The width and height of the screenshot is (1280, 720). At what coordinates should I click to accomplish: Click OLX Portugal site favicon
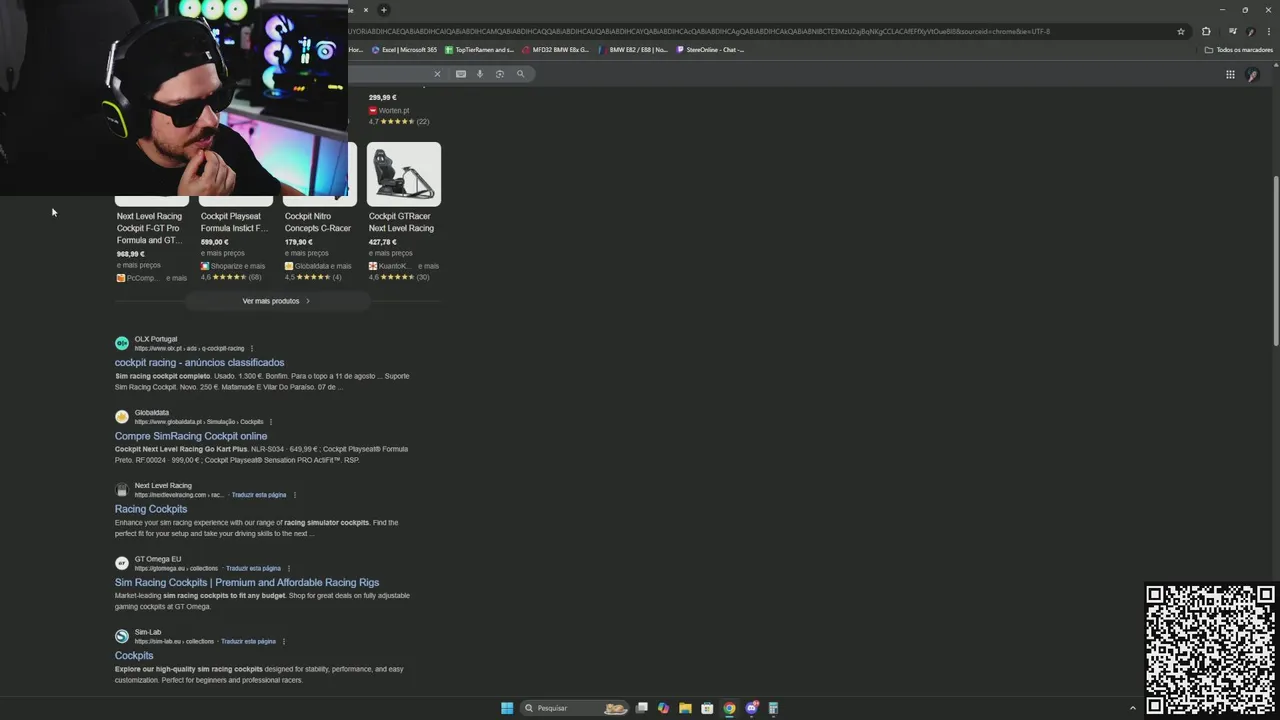pos(122,343)
